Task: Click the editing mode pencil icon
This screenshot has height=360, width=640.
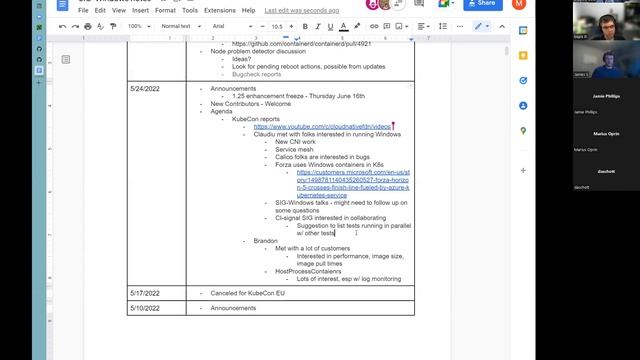Action: 478,27
